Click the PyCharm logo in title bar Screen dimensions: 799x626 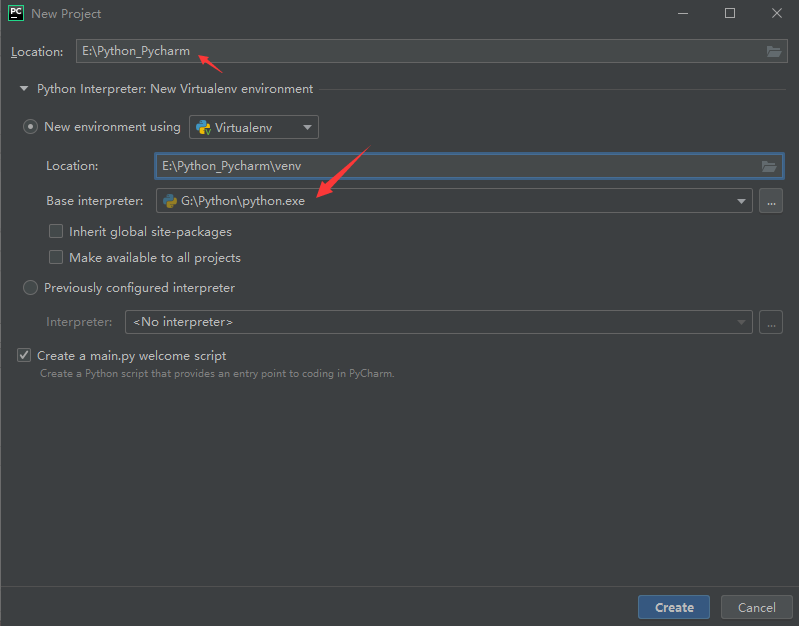[16, 13]
